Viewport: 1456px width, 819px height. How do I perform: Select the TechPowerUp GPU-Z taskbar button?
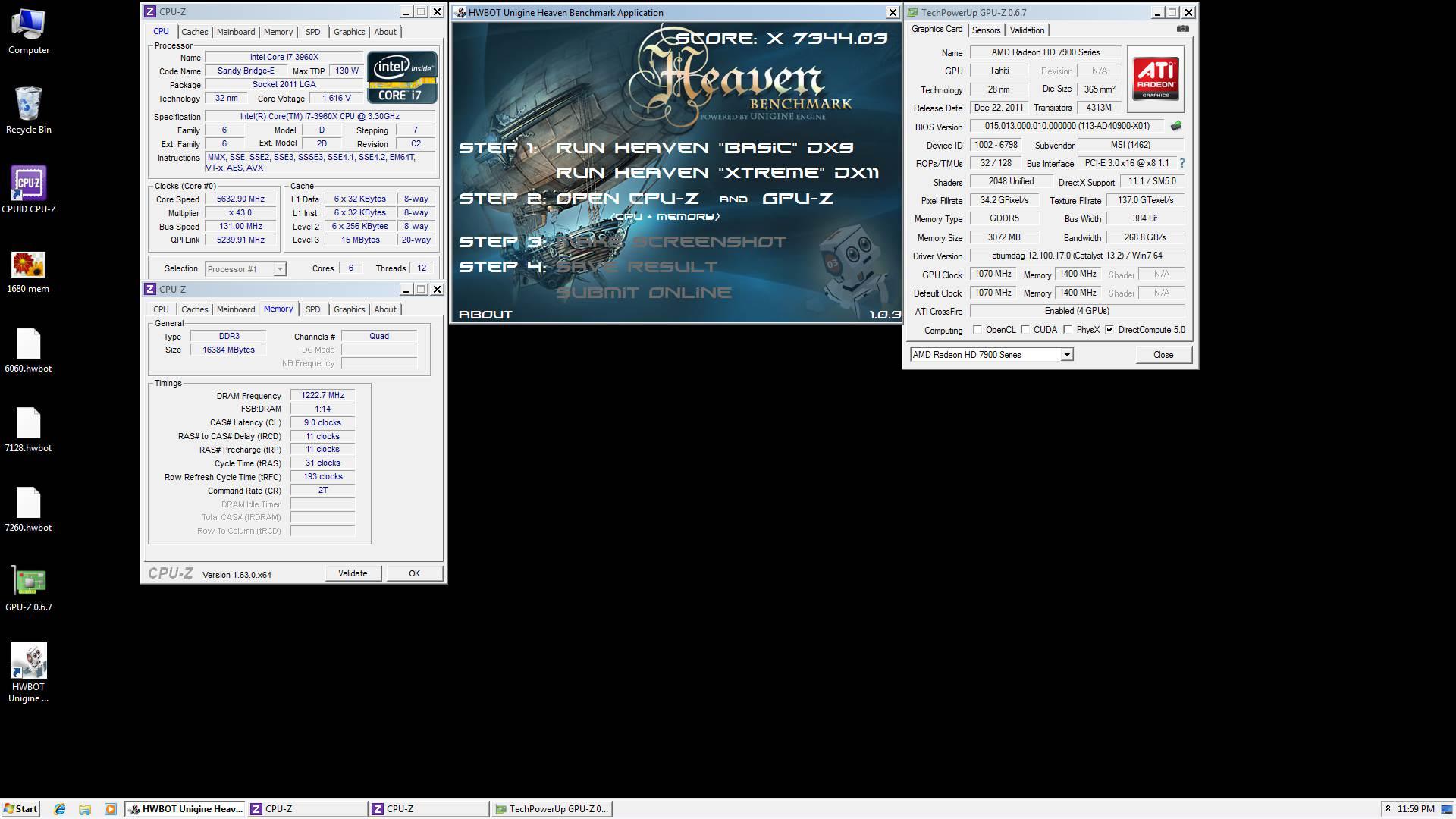[x=552, y=809]
